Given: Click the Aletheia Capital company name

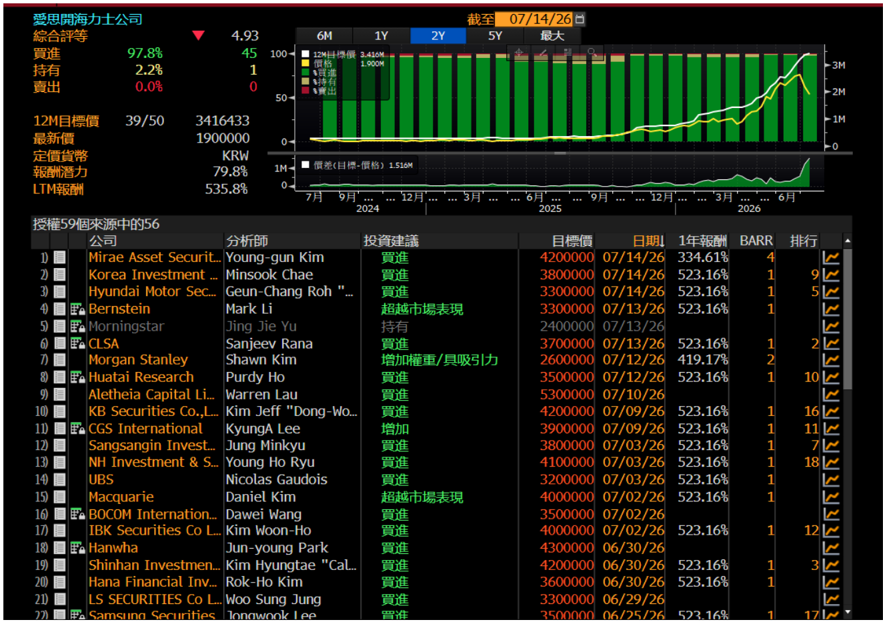Looking at the screenshot, I should [151, 394].
